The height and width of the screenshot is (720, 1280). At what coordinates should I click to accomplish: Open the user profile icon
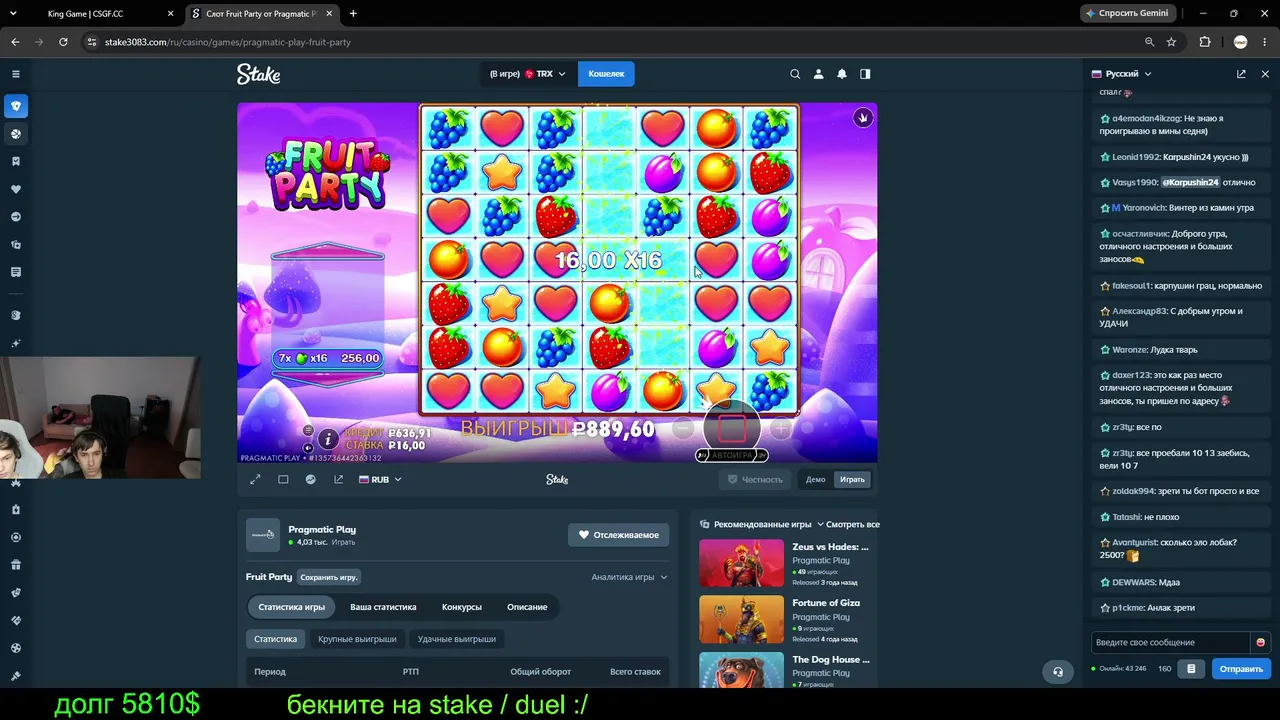click(818, 74)
